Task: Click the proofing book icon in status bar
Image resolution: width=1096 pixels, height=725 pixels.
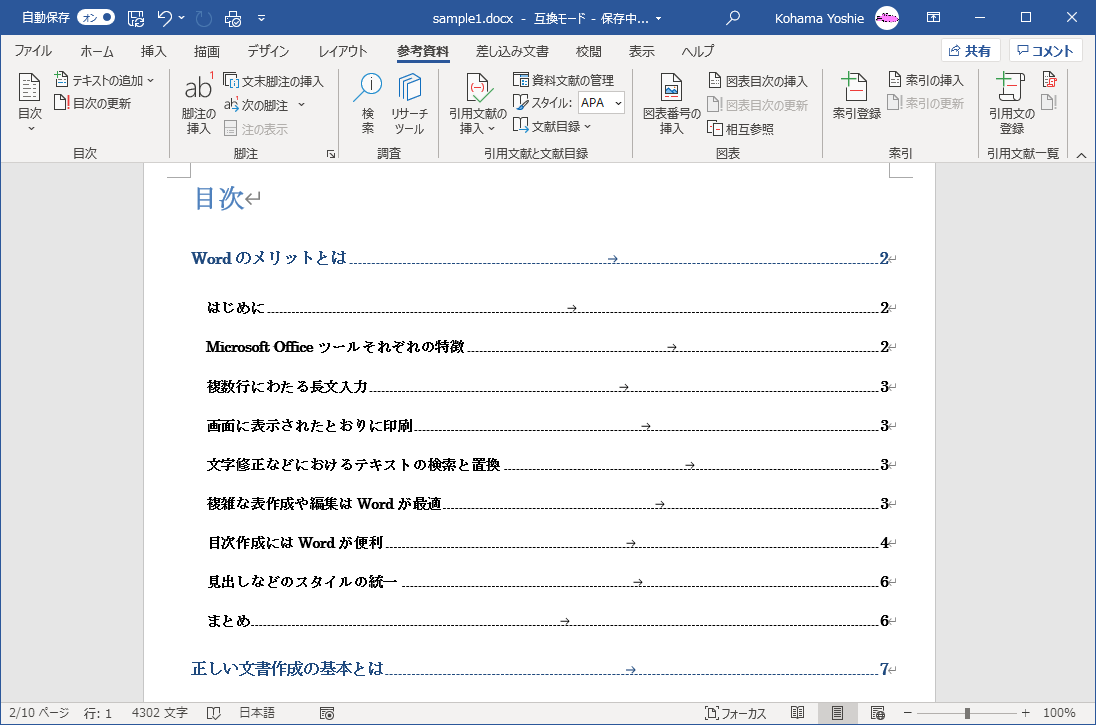Action: (x=214, y=713)
